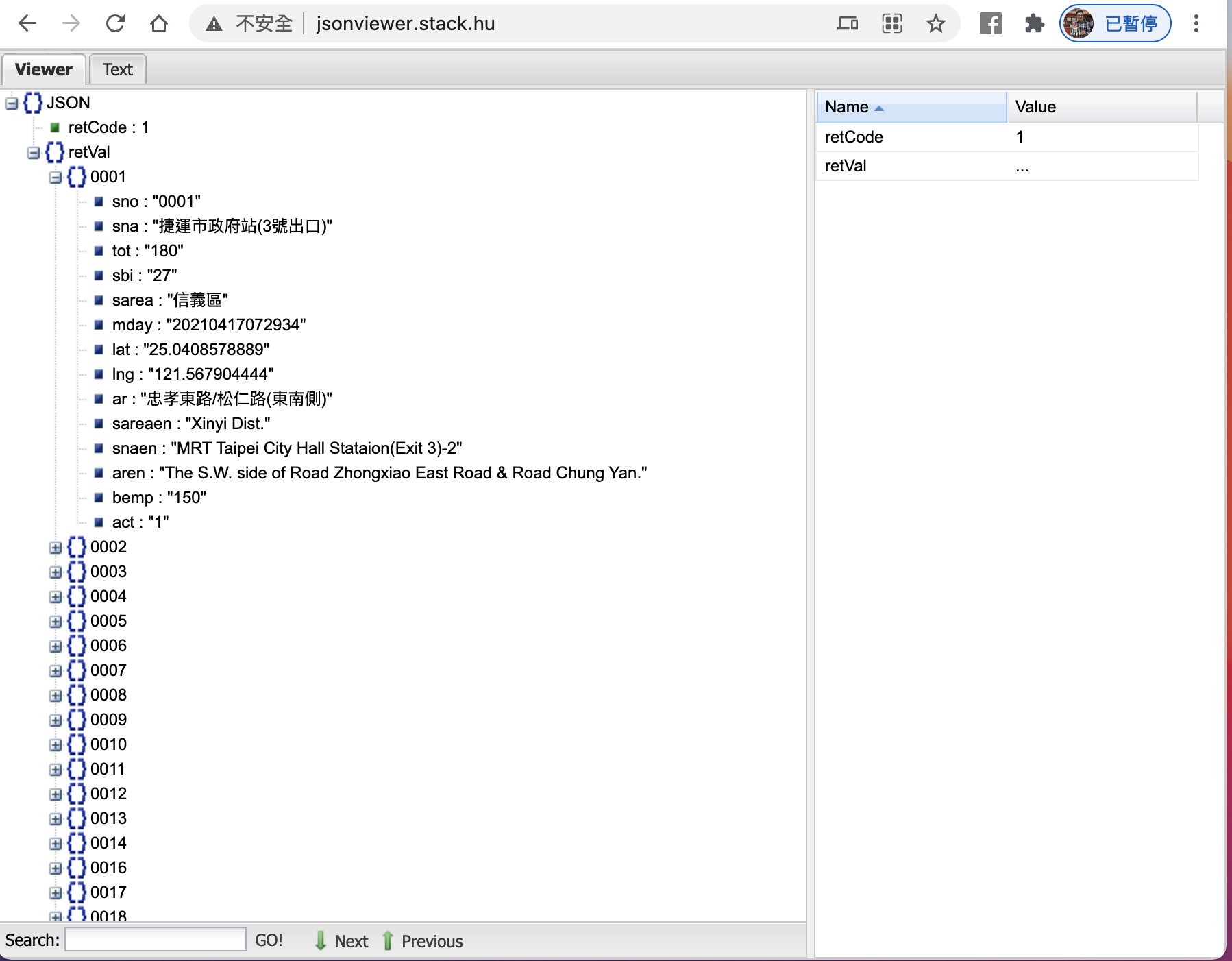Select the tree item tot : "180"
This screenshot has width=1232, height=961.
pos(147,251)
